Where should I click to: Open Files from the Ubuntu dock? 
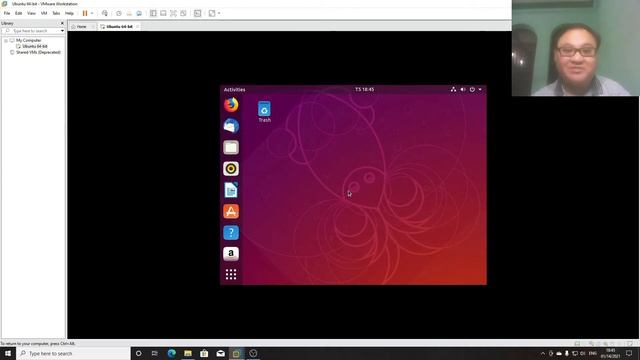pos(231,147)
